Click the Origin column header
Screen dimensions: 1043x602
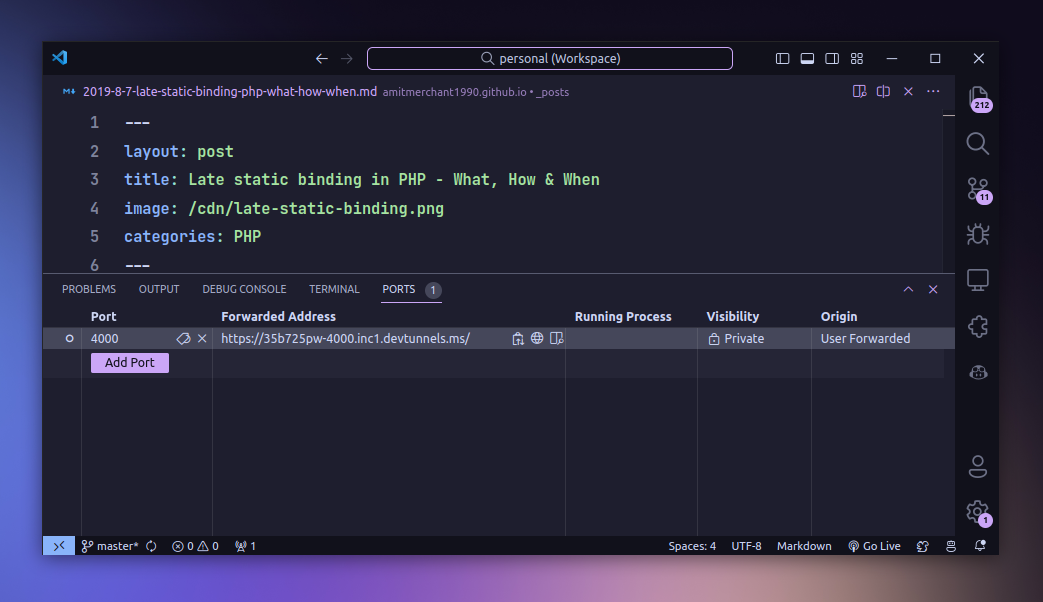pos(839,317)
